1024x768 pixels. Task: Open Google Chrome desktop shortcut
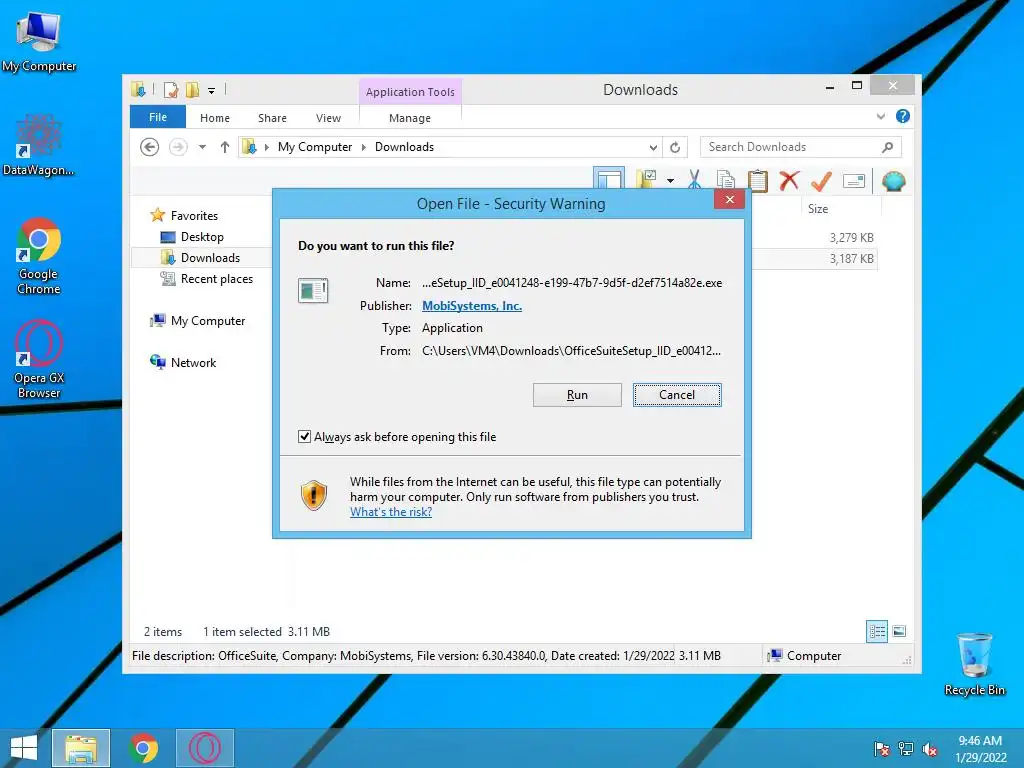39,255
